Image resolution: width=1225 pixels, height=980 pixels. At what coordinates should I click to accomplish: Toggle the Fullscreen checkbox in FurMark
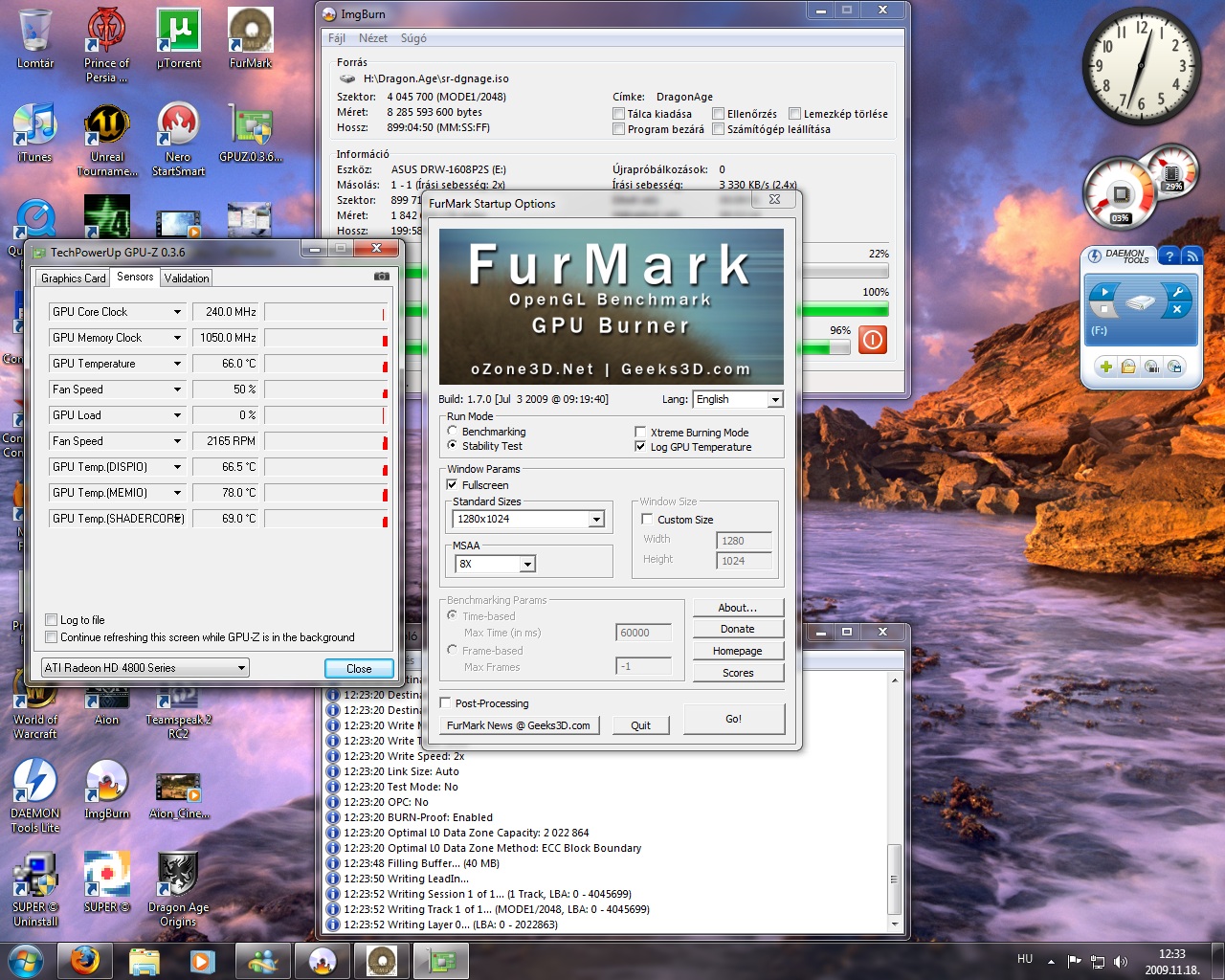[x=453, y=485]
